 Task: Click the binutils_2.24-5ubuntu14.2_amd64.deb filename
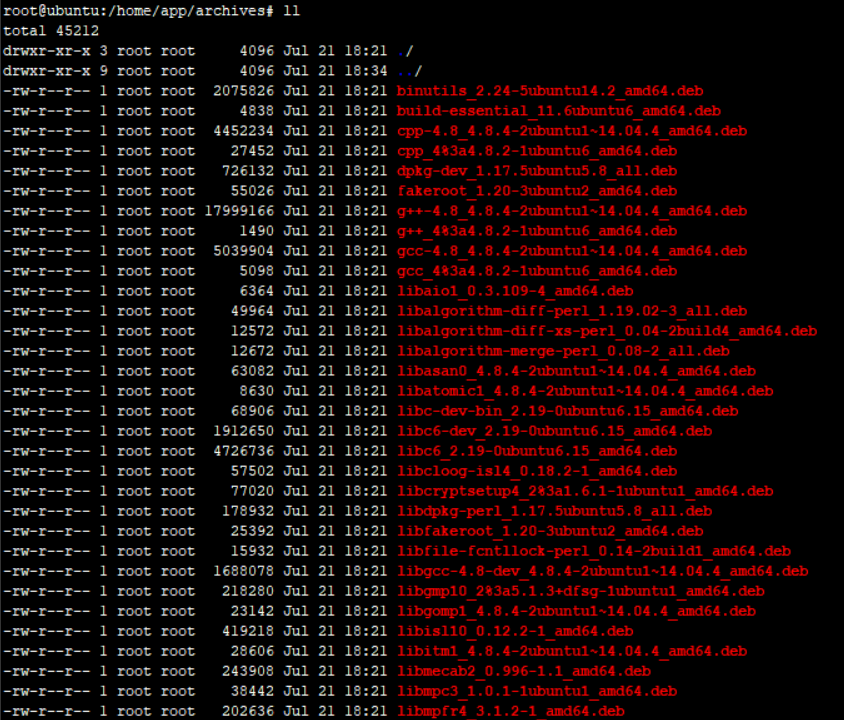550,91
